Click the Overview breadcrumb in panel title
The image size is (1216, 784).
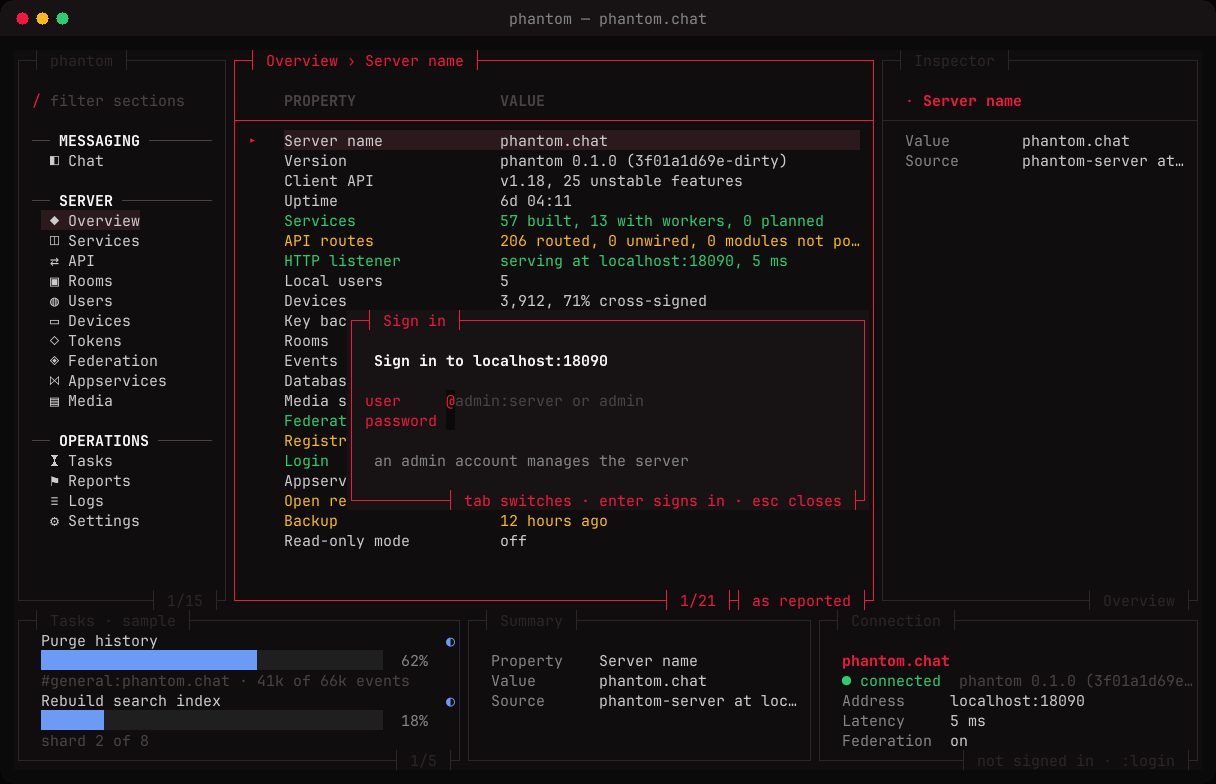pyautogui.click(x=302, y=61)
